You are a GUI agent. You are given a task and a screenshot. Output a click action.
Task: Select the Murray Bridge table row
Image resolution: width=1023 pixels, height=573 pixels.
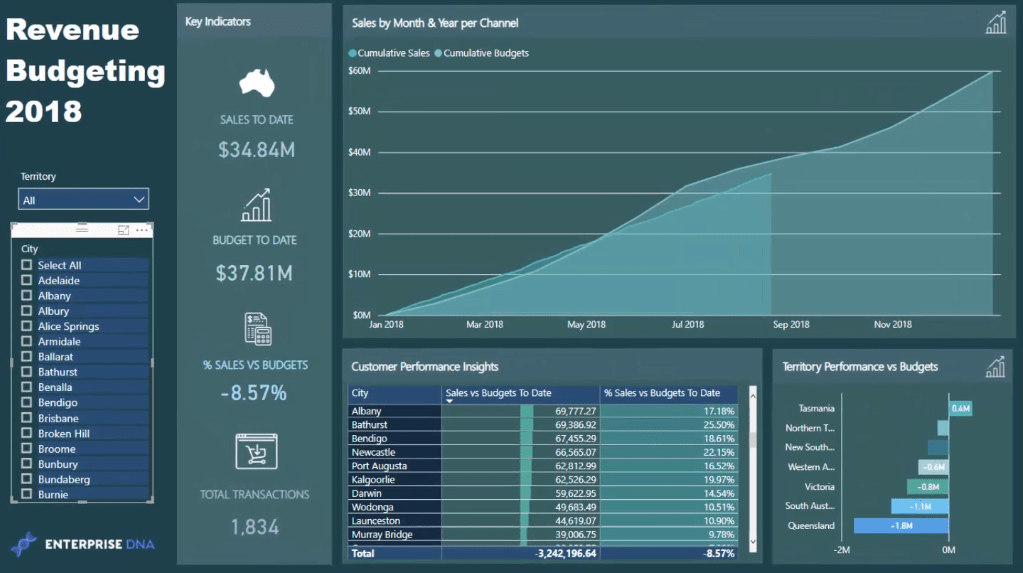point(543,534)
